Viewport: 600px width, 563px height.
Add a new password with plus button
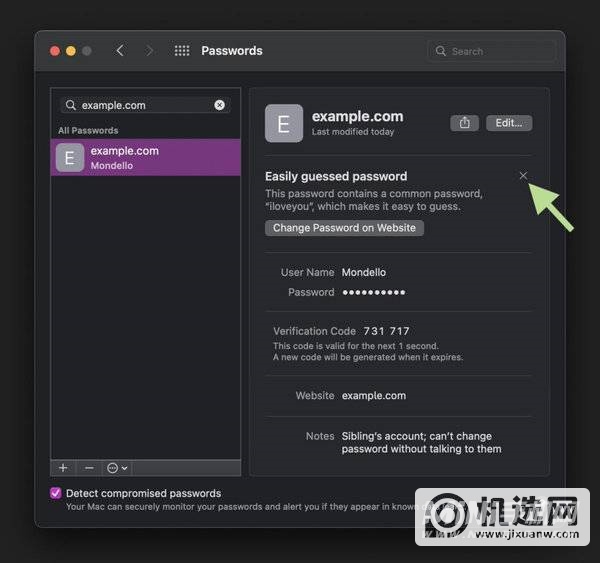pyautogui.click(x=63, y=468)
